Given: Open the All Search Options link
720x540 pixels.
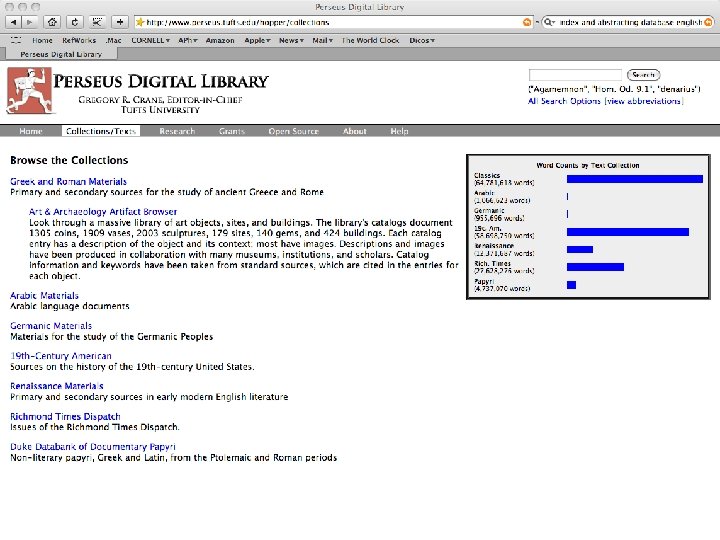Looking at the screenshot, I should pyautogui.click(x=564, y=101).
